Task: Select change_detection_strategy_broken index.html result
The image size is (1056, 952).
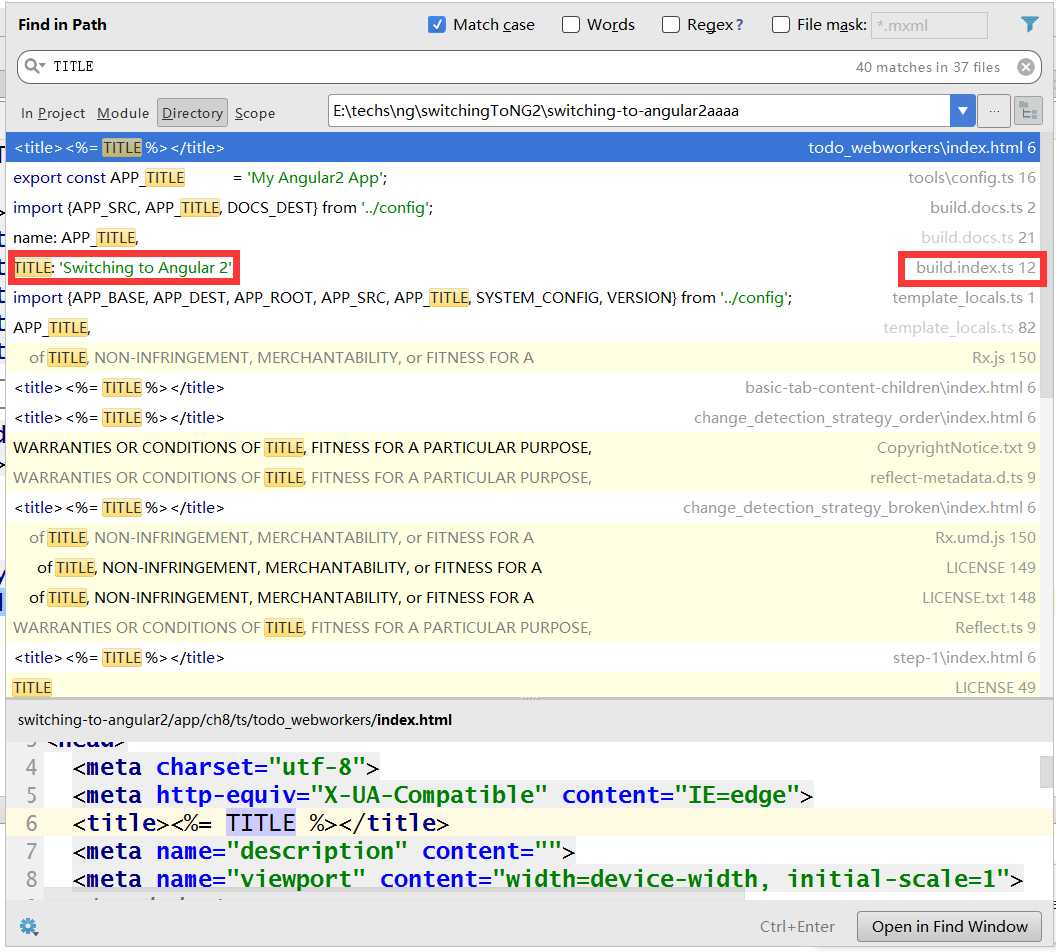Action: 523,507
